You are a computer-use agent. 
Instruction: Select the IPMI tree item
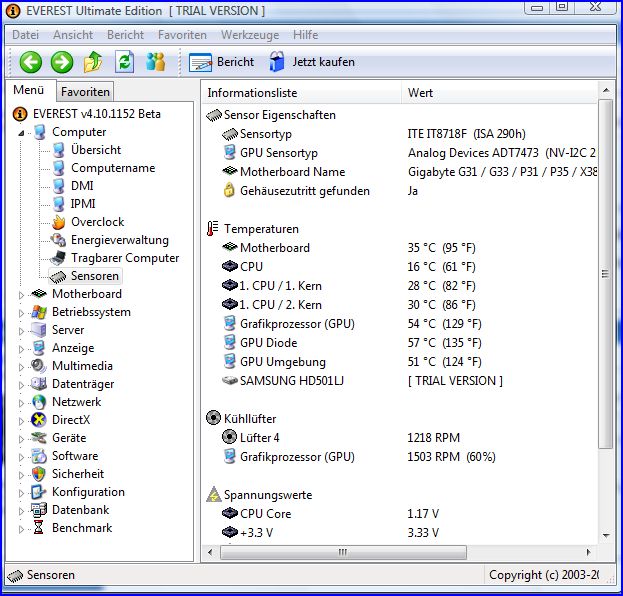pos(83,204)
